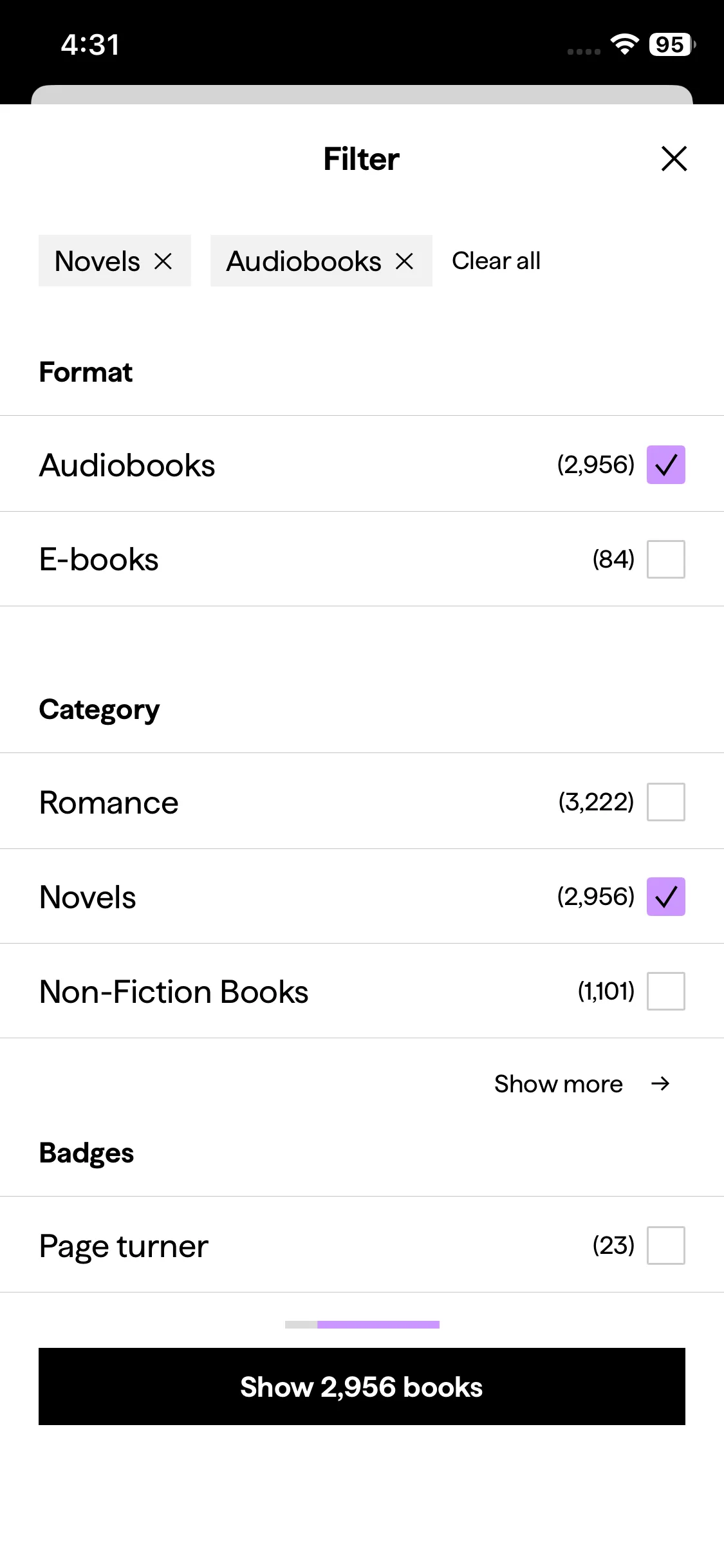Image resolution: width=724 pixels, height=1568 pixels.
Task: Tap the Romance category row label
Action: [109, 803]
